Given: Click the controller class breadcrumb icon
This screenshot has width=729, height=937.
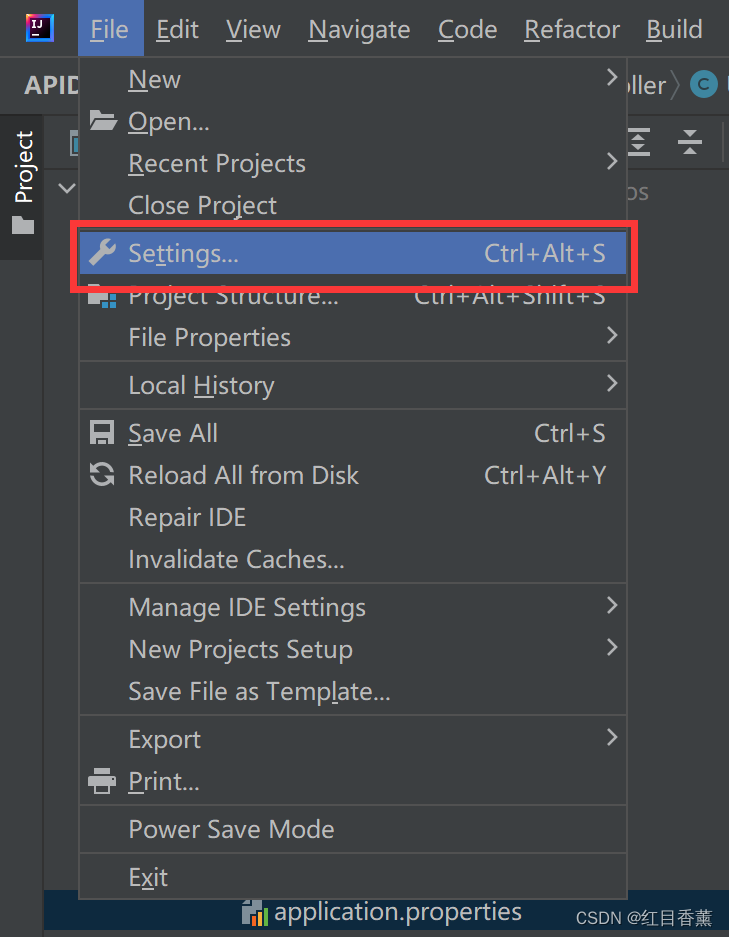Looking at the screenshot, I should click(705, 85).
